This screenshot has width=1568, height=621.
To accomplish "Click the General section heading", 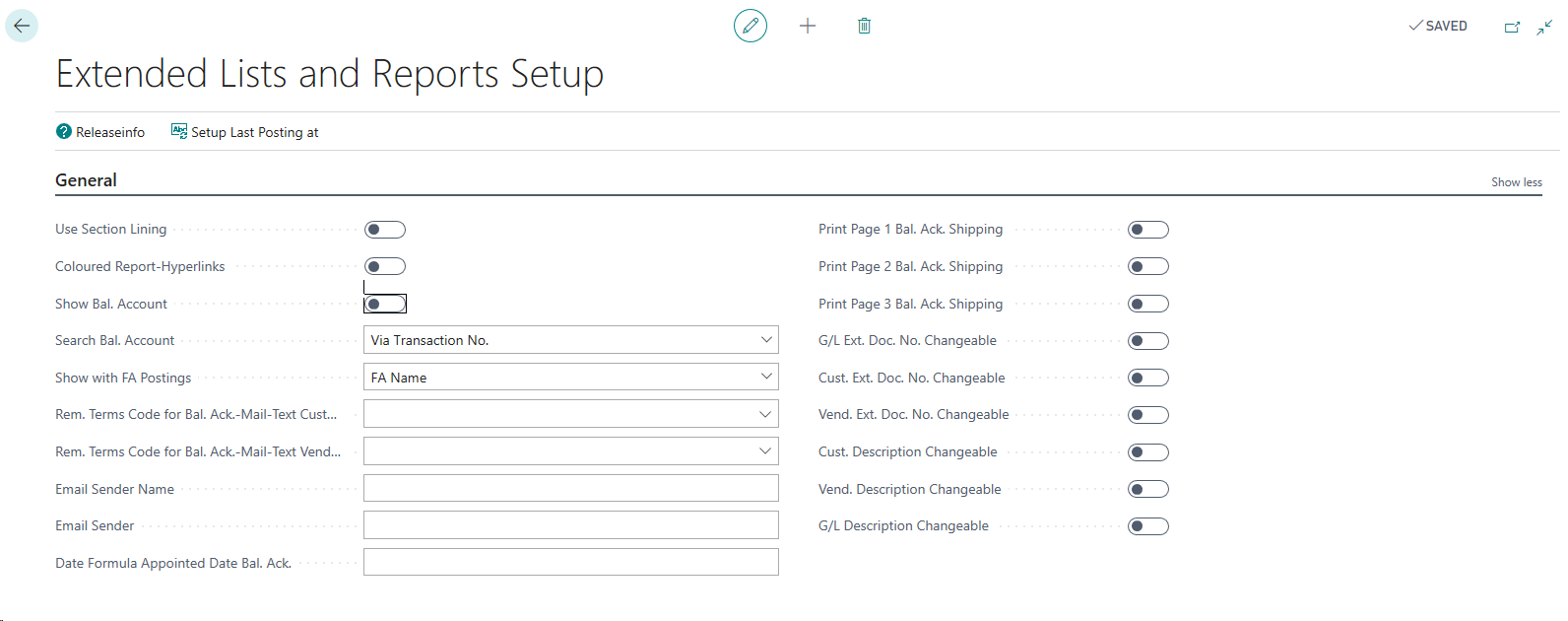I will point(86,180).
